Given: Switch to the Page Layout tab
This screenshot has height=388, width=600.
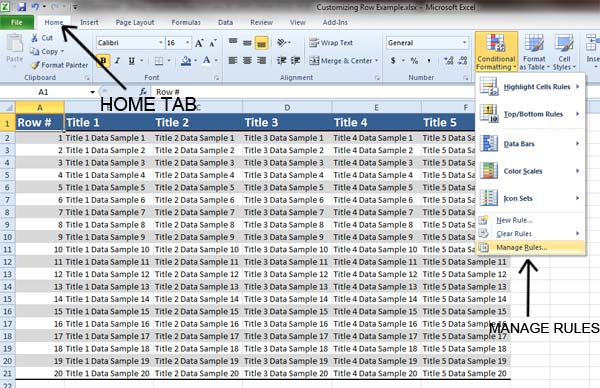Looking at the screenshot, I should click(135, 22).
